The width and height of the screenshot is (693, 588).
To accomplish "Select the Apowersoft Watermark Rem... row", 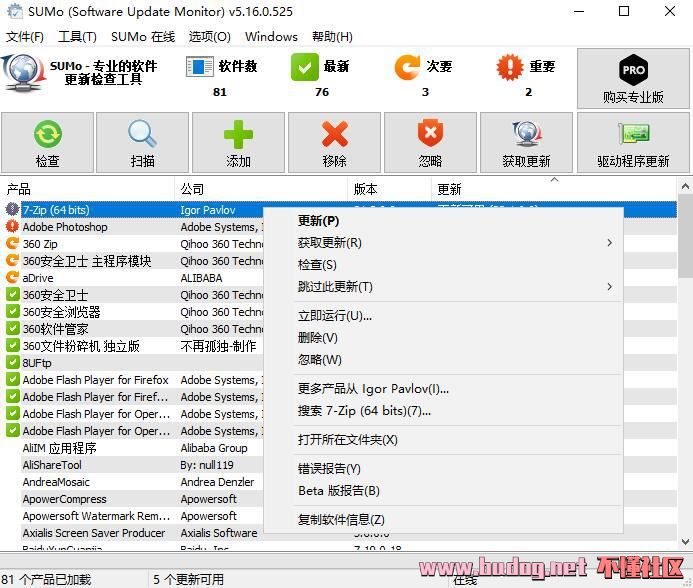I will (133, 516).
